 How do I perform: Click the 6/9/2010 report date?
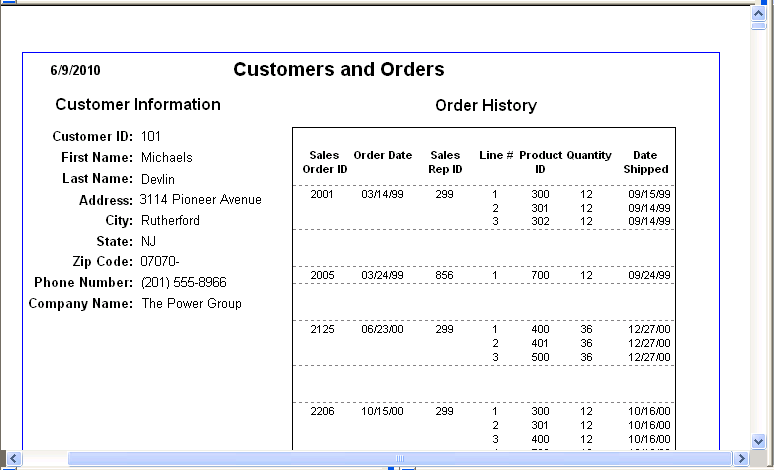75,71
